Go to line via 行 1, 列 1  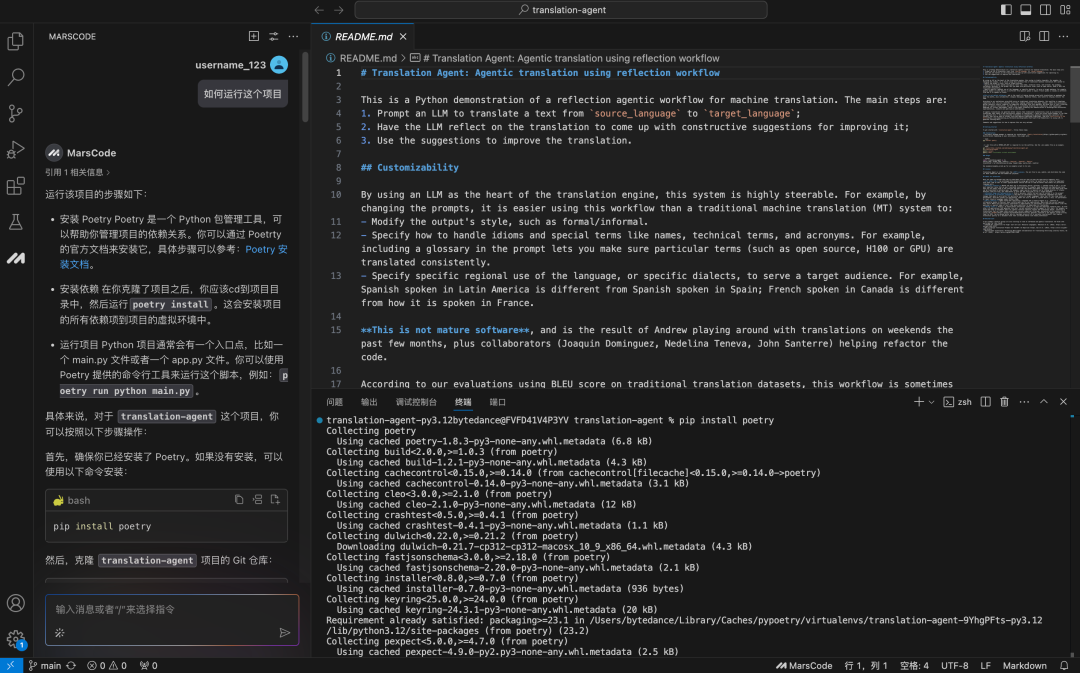coord(866,665)
